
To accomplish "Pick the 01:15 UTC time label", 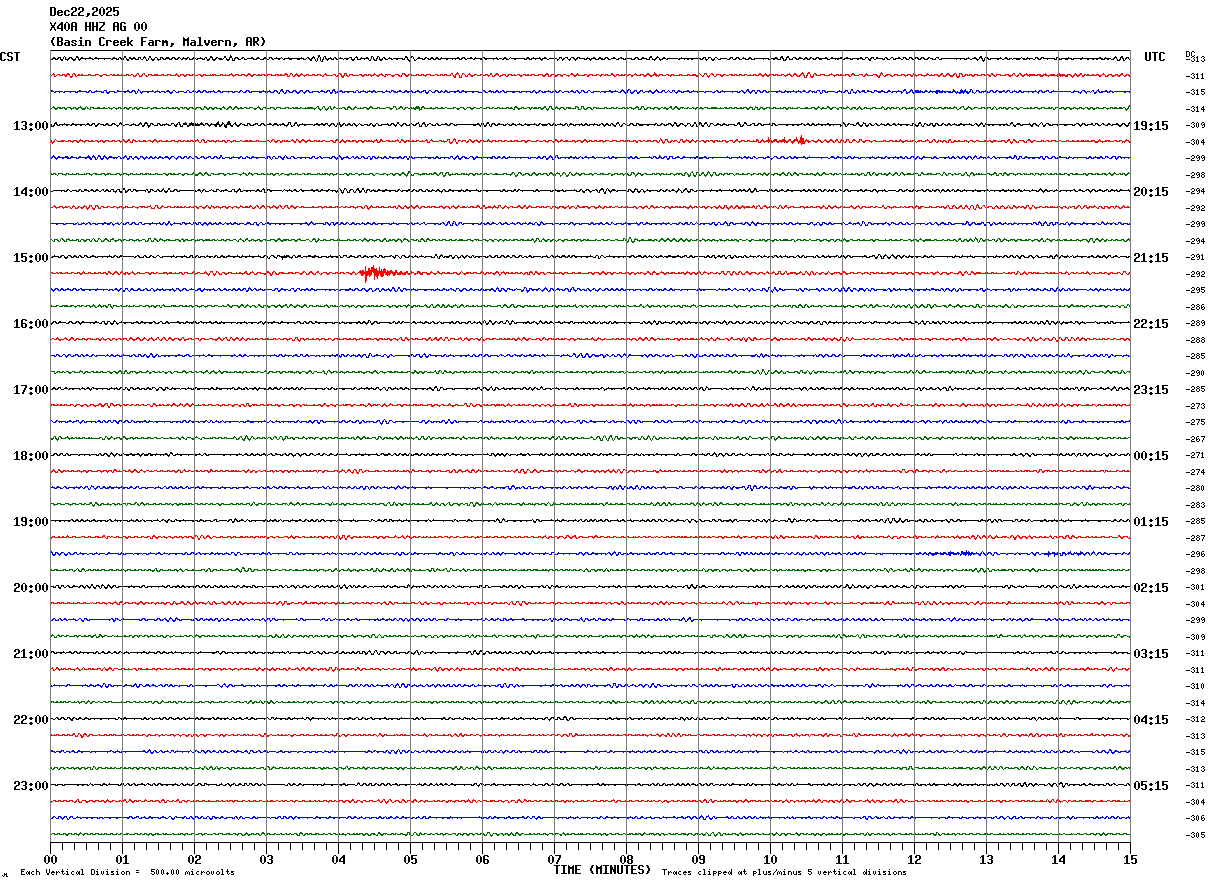I will (x=1150, y=522).
